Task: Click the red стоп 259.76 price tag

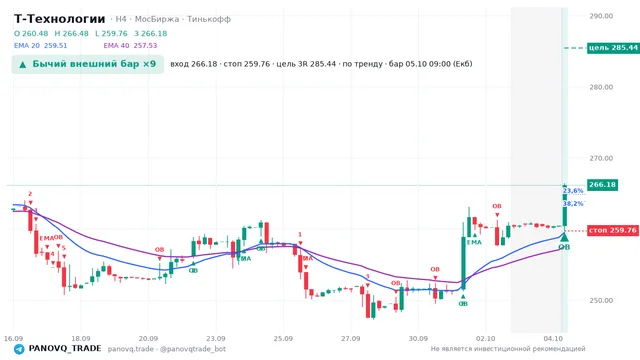Action: 613,231
